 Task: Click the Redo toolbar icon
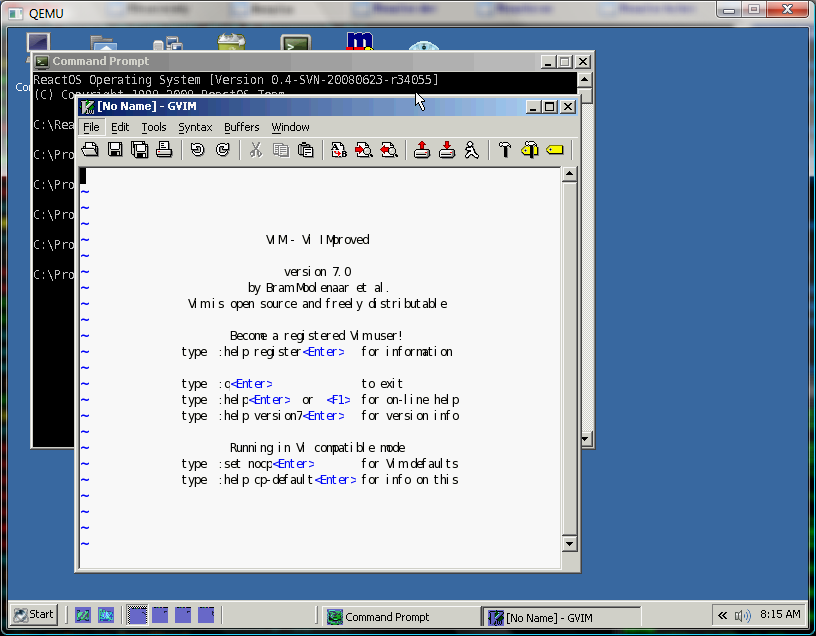coord(222,150)
